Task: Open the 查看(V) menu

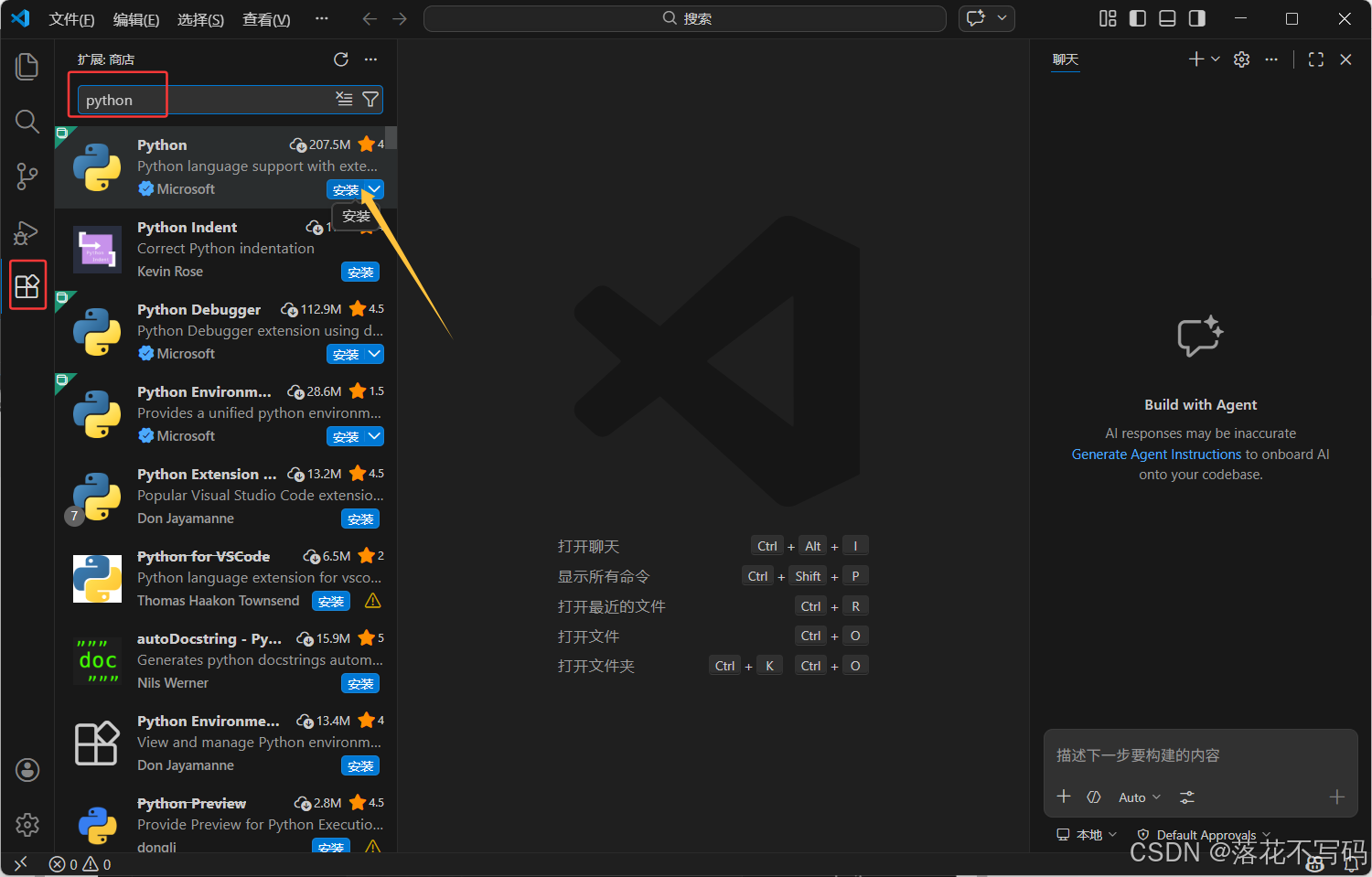Action: (266, 19)
